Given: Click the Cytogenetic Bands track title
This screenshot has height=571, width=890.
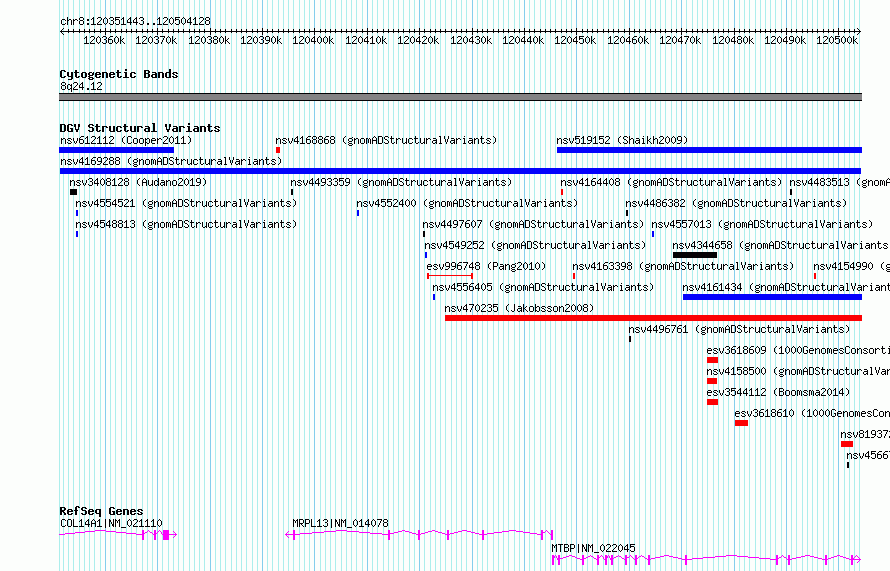Looking at the screenshot, I should point(119,74).
